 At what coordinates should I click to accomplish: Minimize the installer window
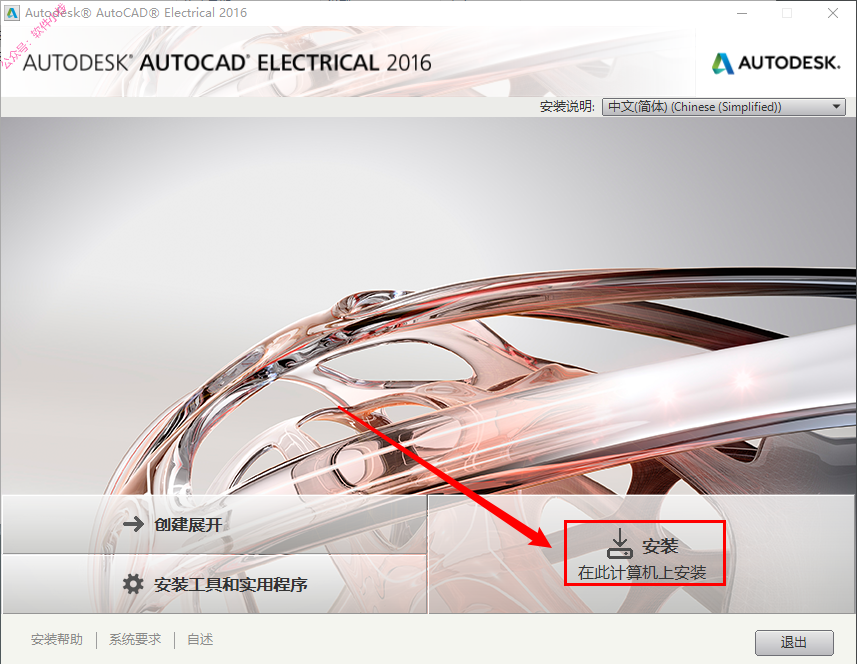point(742,13)
